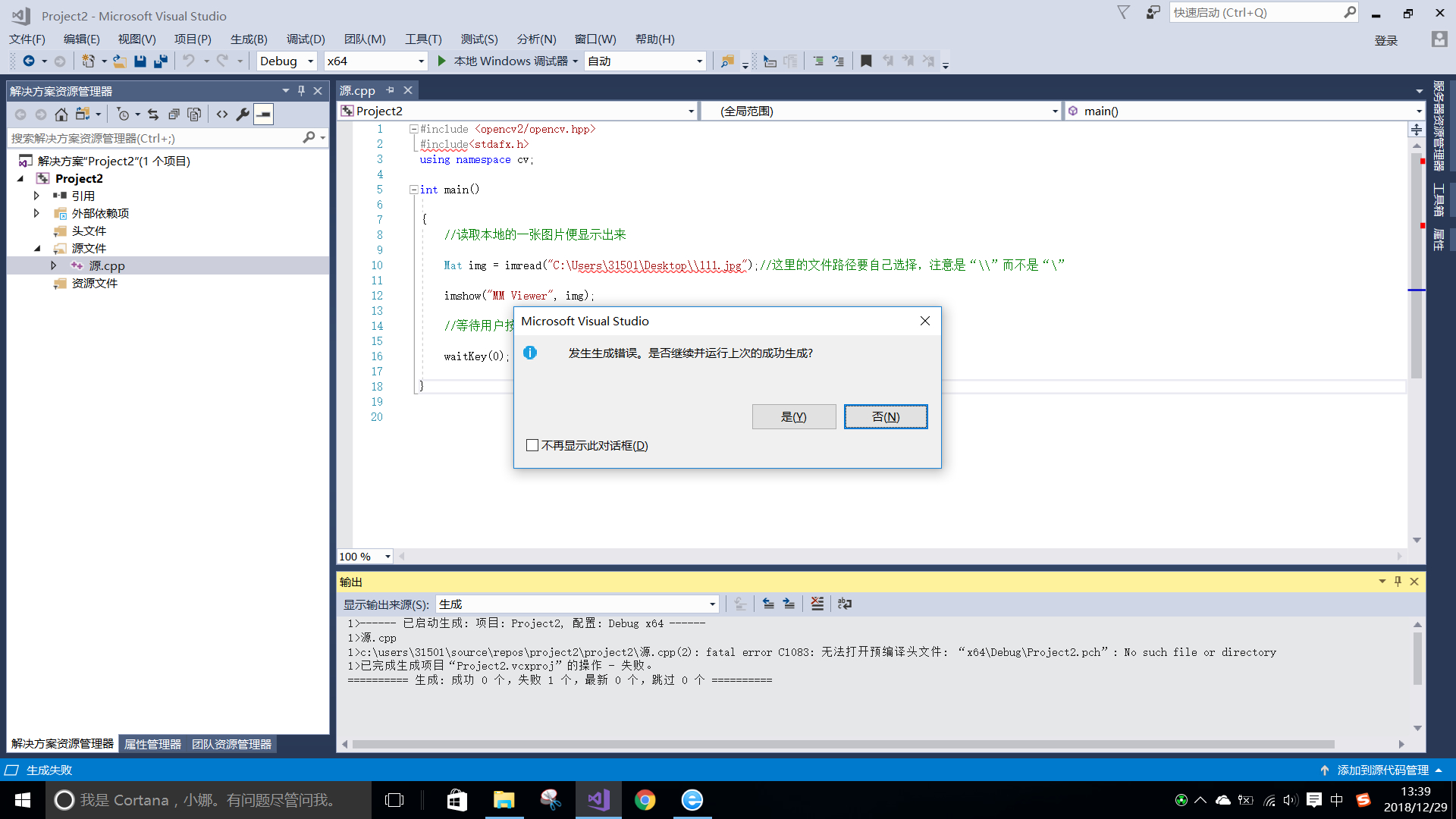
Task: Open the 调试(D) menu
Action: (x=306, y=39)
